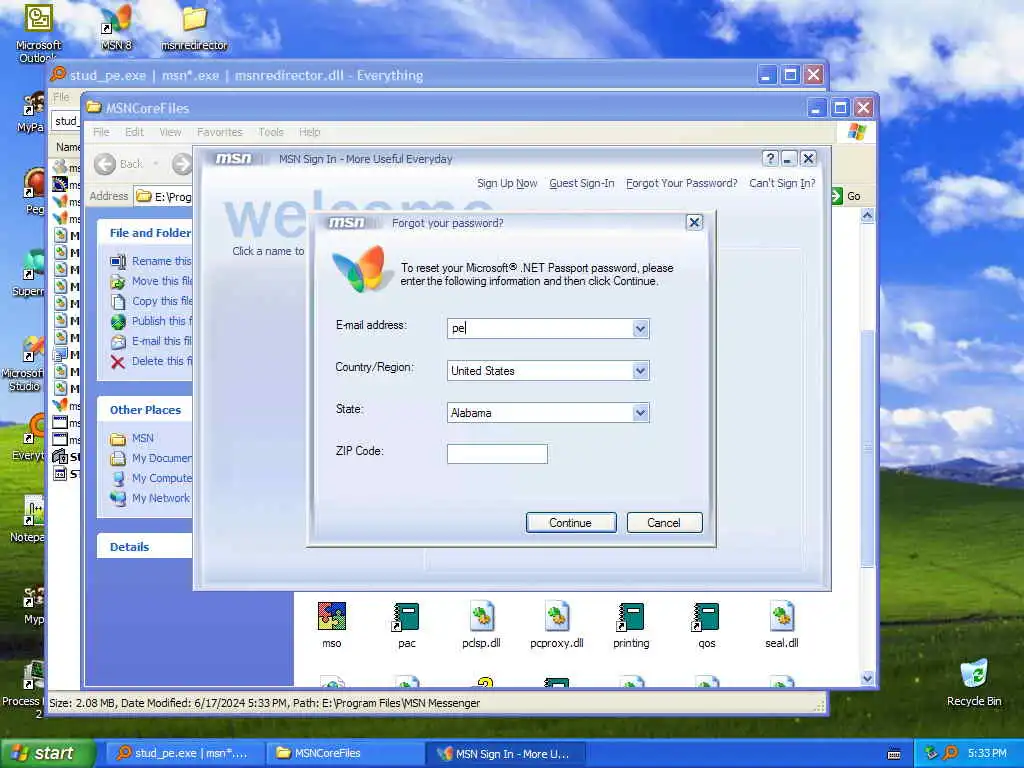This screenshot has height=768, width=1024.
Task: Click Copy this file task
Action: click(152, 301)
